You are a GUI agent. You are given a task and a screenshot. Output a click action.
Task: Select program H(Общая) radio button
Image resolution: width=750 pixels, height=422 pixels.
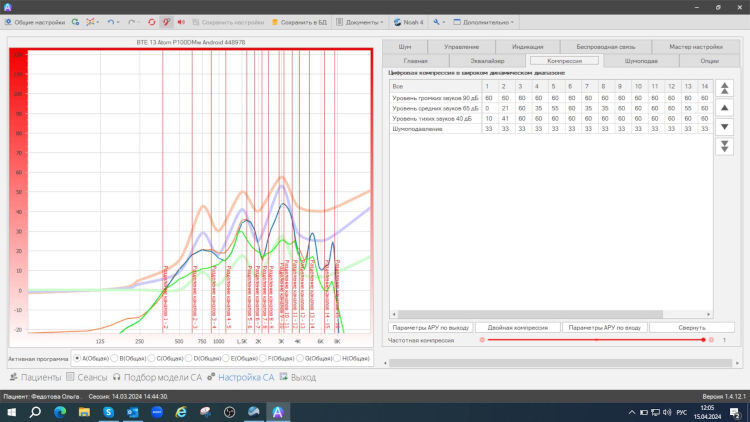click(337, 358)
